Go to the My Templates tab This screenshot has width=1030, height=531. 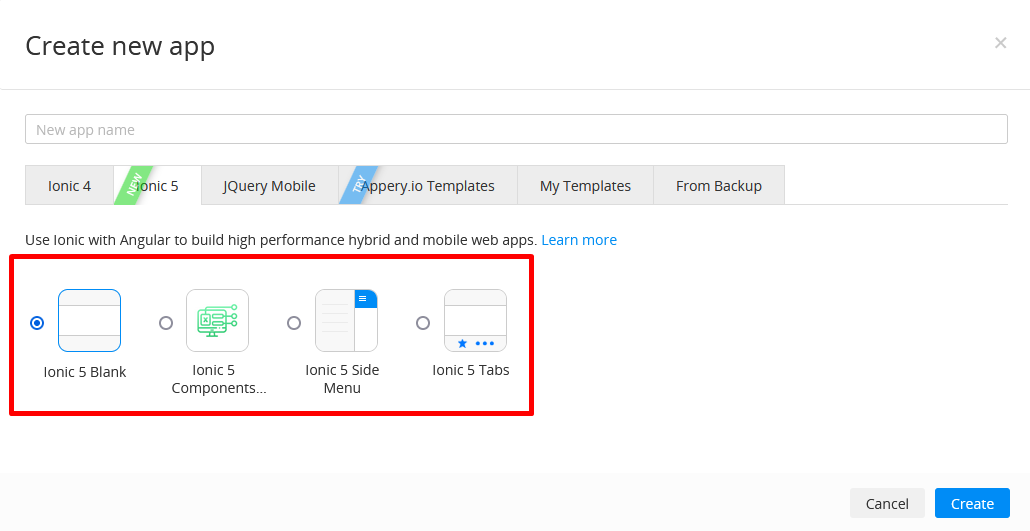point(585,186)
